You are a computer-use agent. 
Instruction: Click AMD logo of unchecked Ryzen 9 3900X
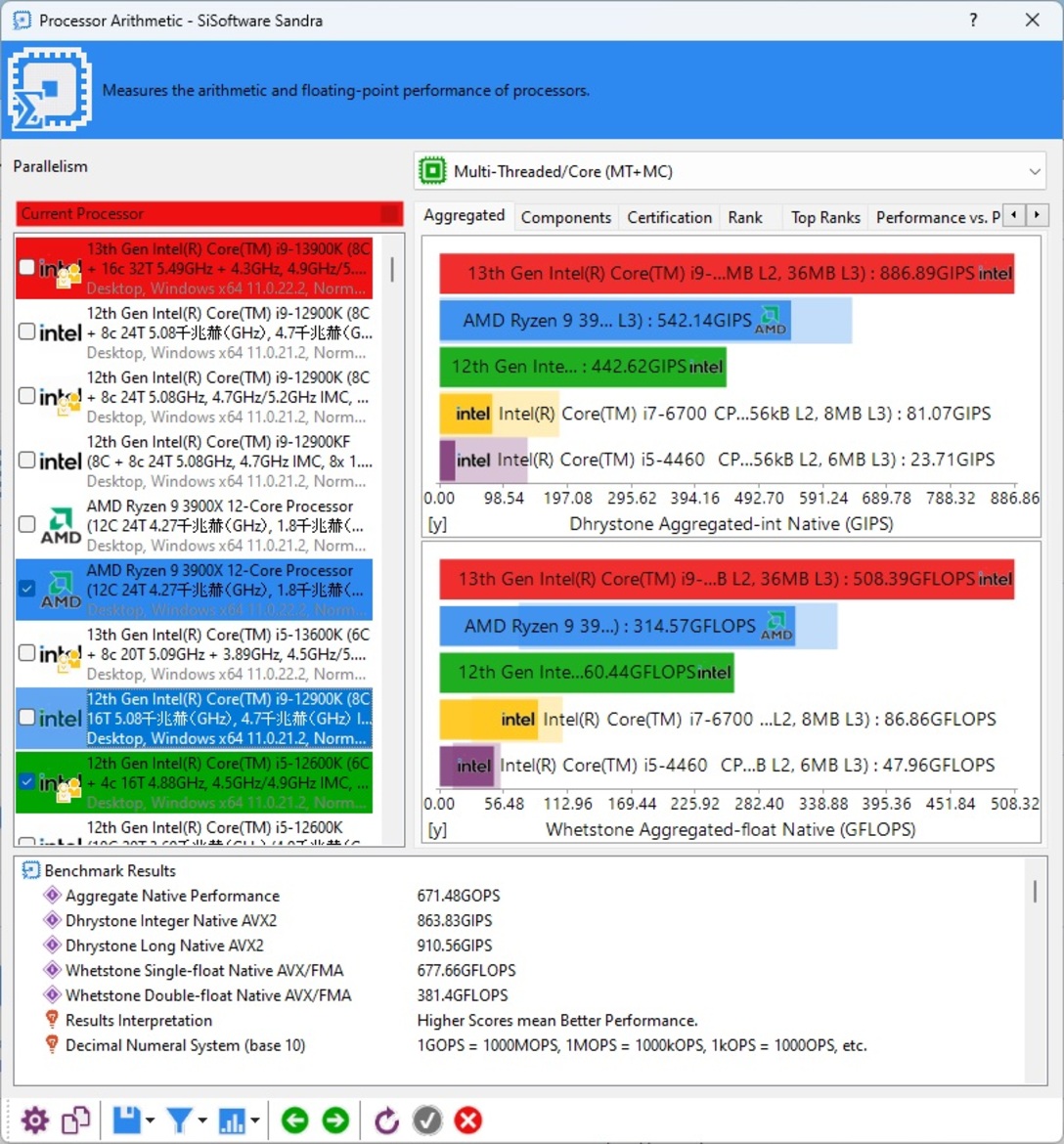point(61,525)
